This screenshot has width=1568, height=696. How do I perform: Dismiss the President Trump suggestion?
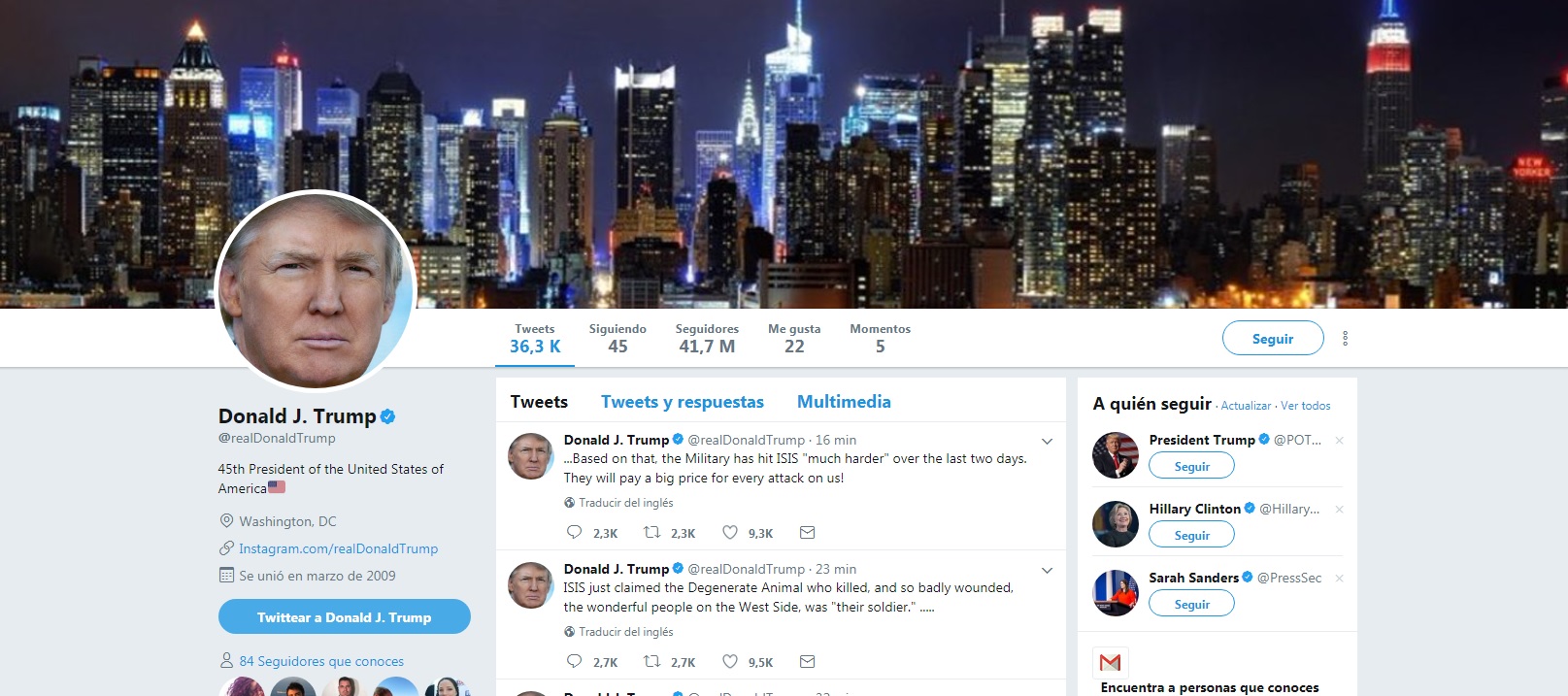(1339, 441)
